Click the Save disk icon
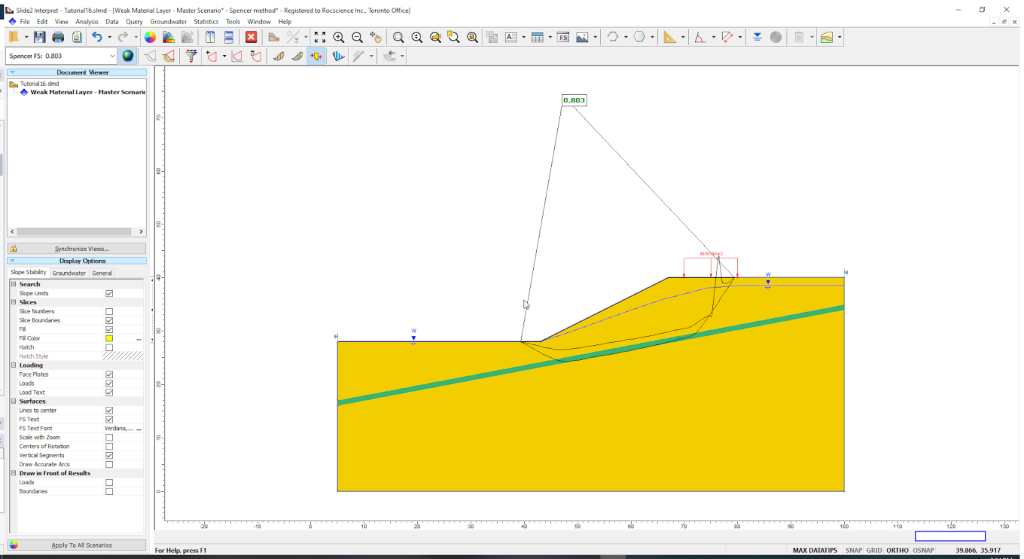The width and height of the screenshot is (1024, 559). pyautogui.click(x=40, y=37)
